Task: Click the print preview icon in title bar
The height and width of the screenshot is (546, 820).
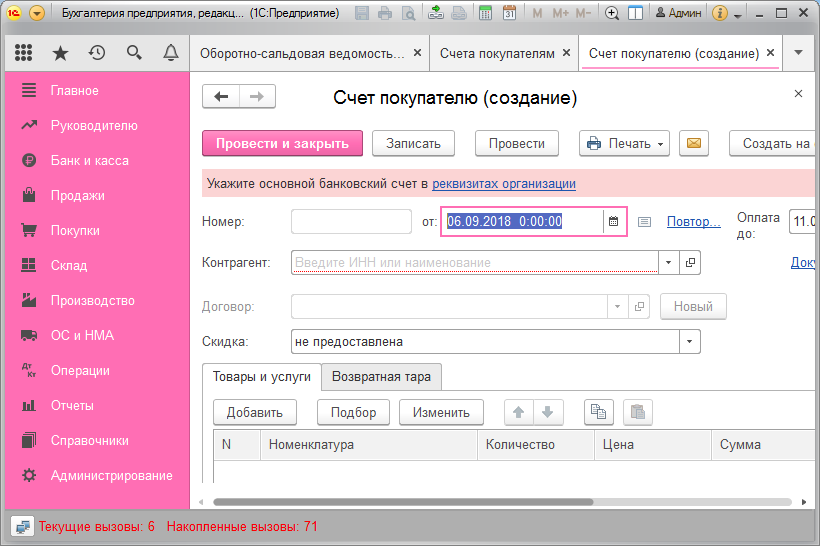Action: pos(408,13)
